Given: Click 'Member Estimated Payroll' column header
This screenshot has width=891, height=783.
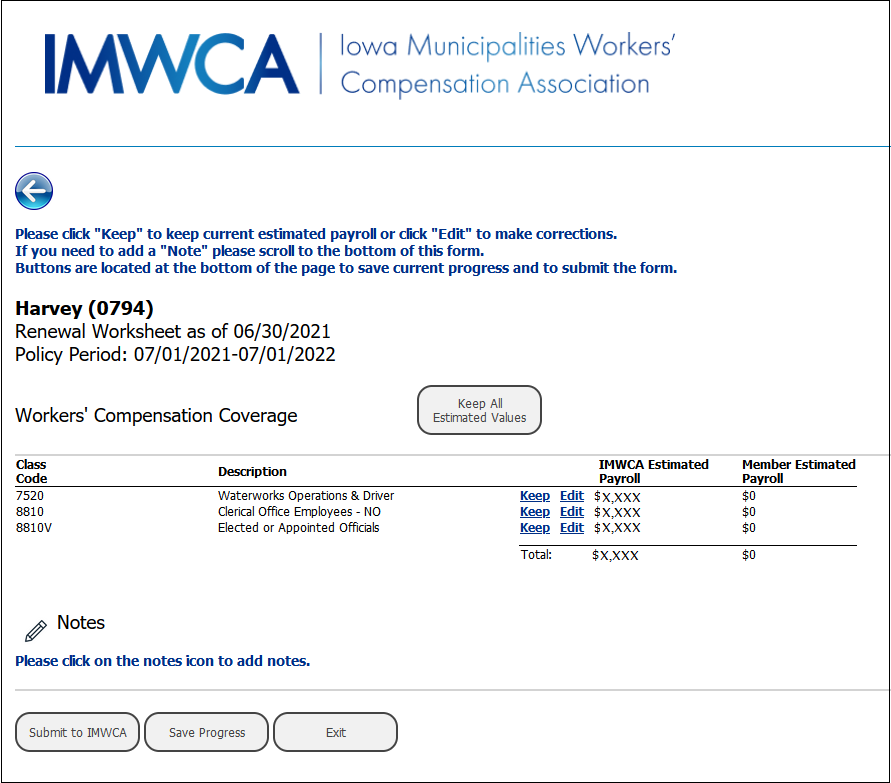Looking at the screenshot, I should click(x=798, y=472).
